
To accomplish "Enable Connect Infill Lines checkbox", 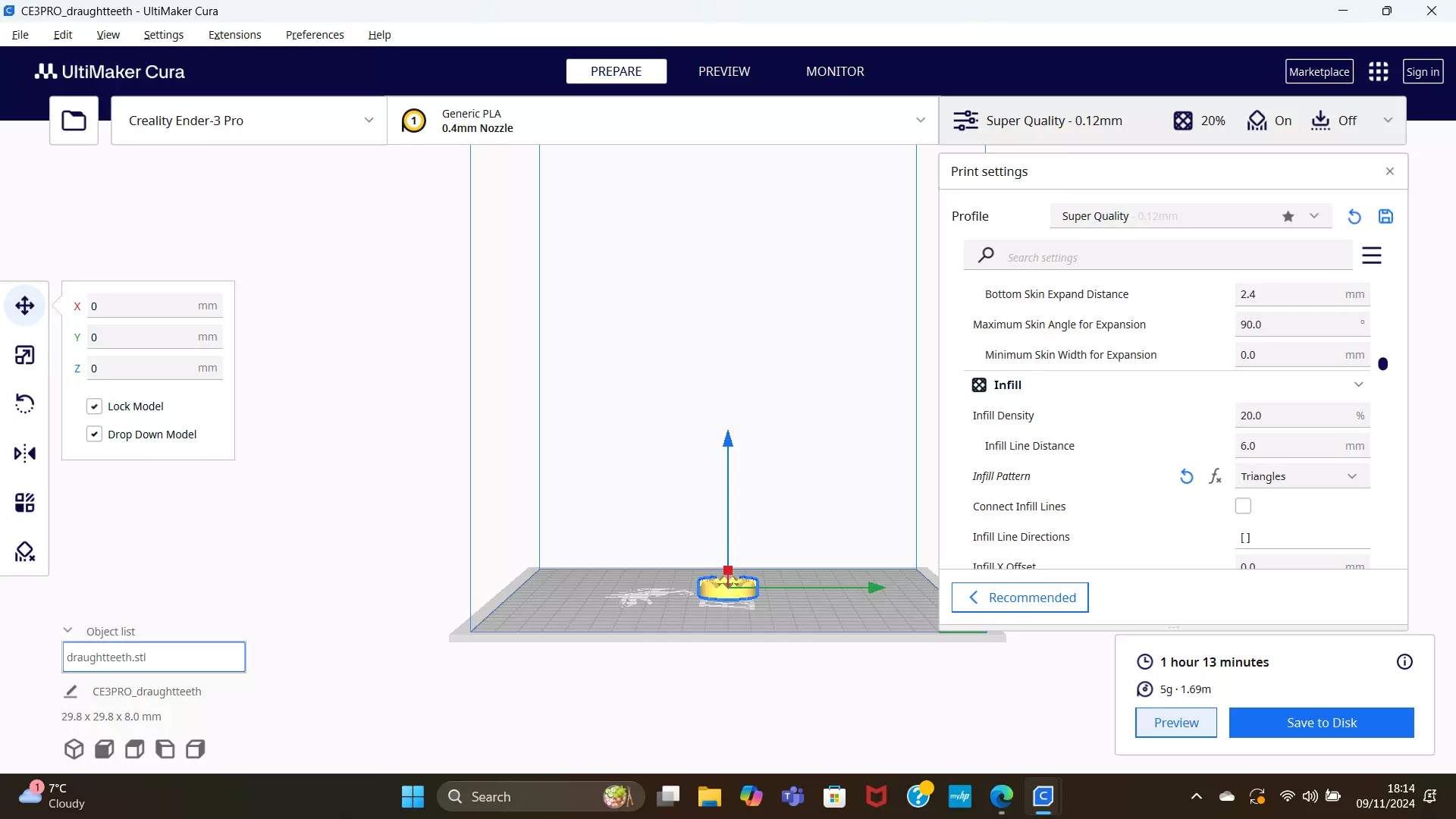I will click(x=1243, y=506).
